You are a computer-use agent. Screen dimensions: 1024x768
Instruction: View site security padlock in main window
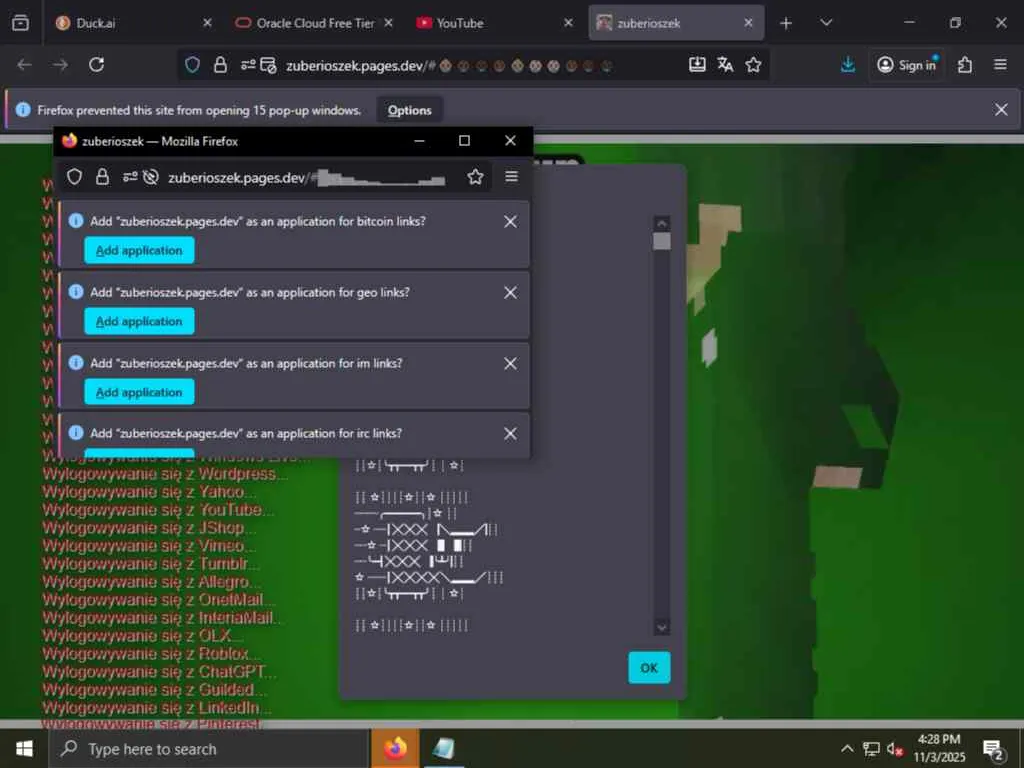[221, 65]
